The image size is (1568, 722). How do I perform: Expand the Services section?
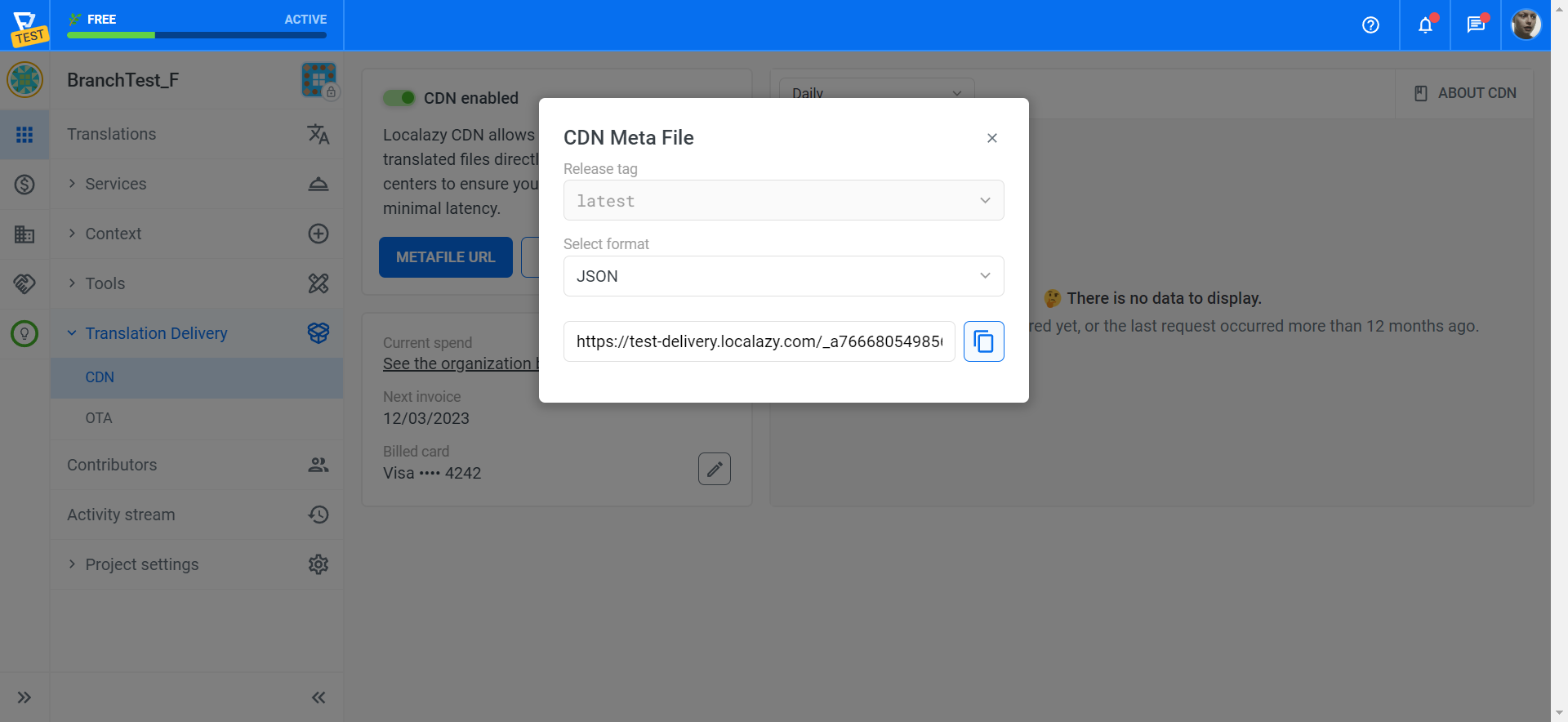point(197,184)
